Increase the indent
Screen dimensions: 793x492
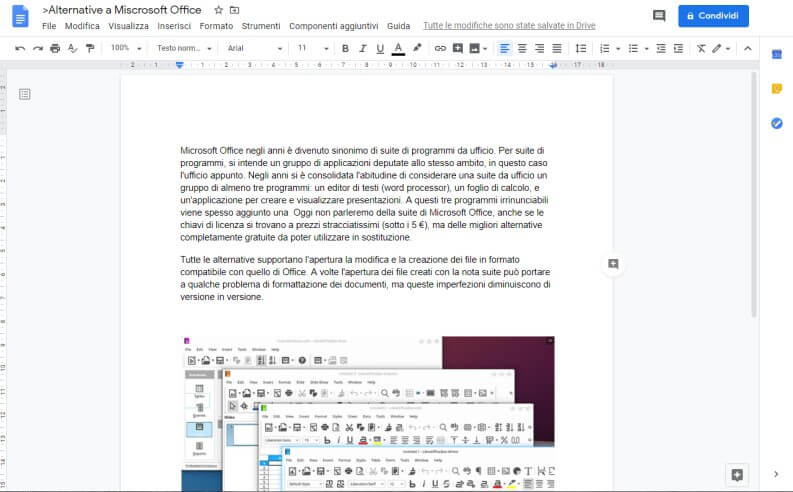(678, 49)
